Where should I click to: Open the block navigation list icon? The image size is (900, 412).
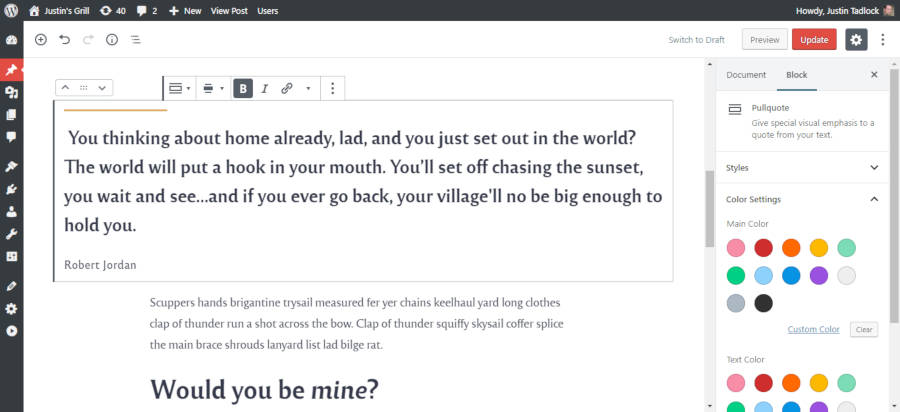click(x=135, y=40)
